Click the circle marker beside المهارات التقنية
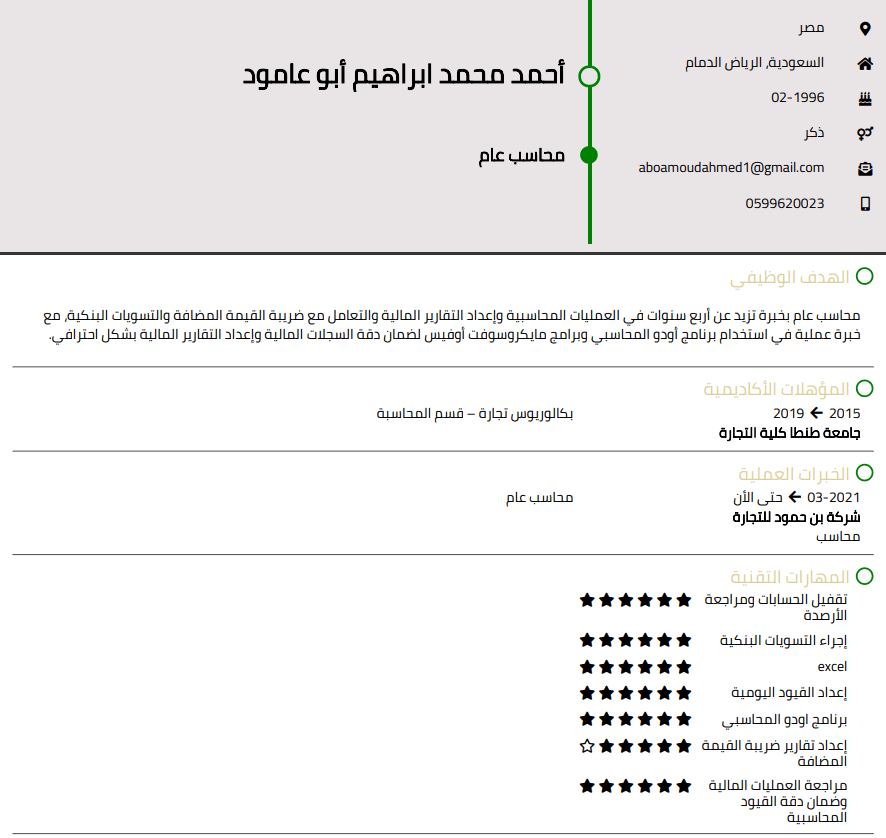Screen dimensions: 886x838 click(864, 576)
